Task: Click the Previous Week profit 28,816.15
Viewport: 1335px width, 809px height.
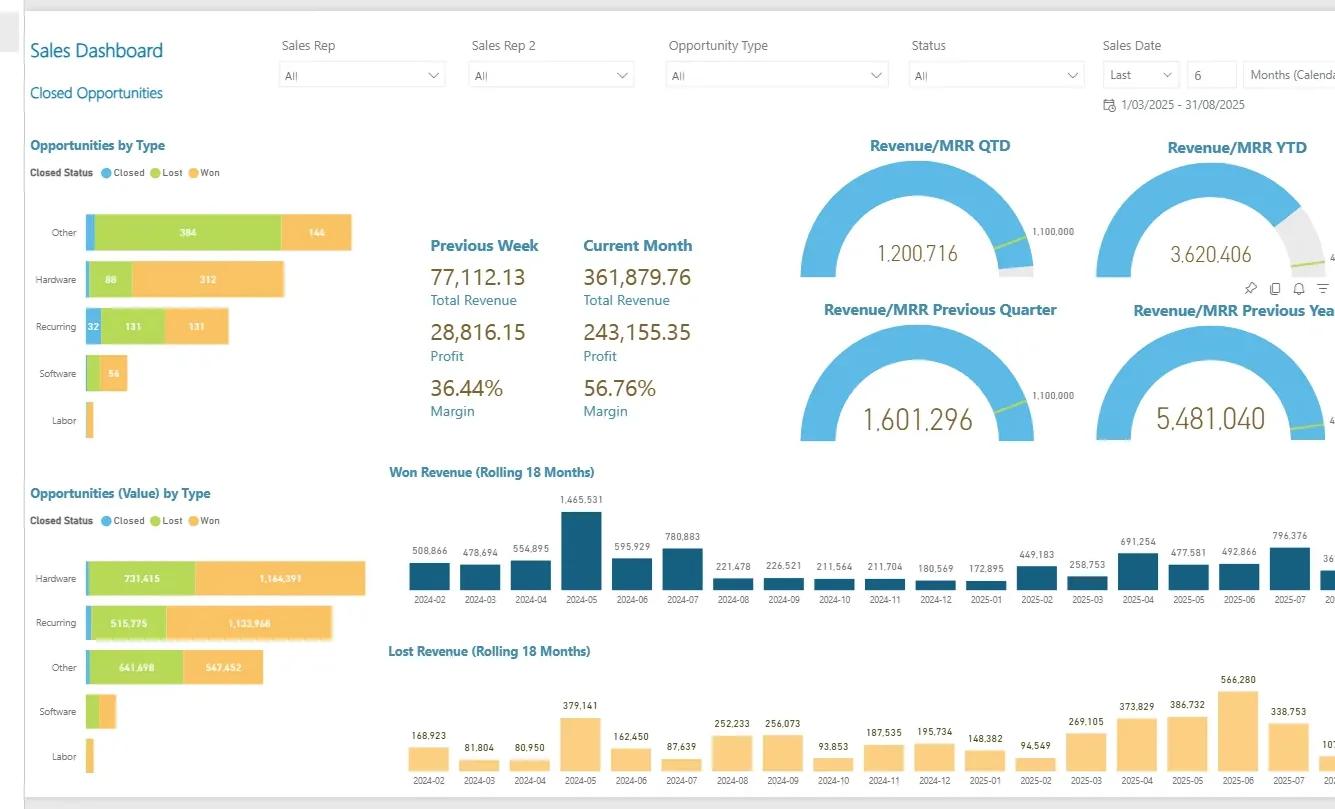Action: click(478, 332)
